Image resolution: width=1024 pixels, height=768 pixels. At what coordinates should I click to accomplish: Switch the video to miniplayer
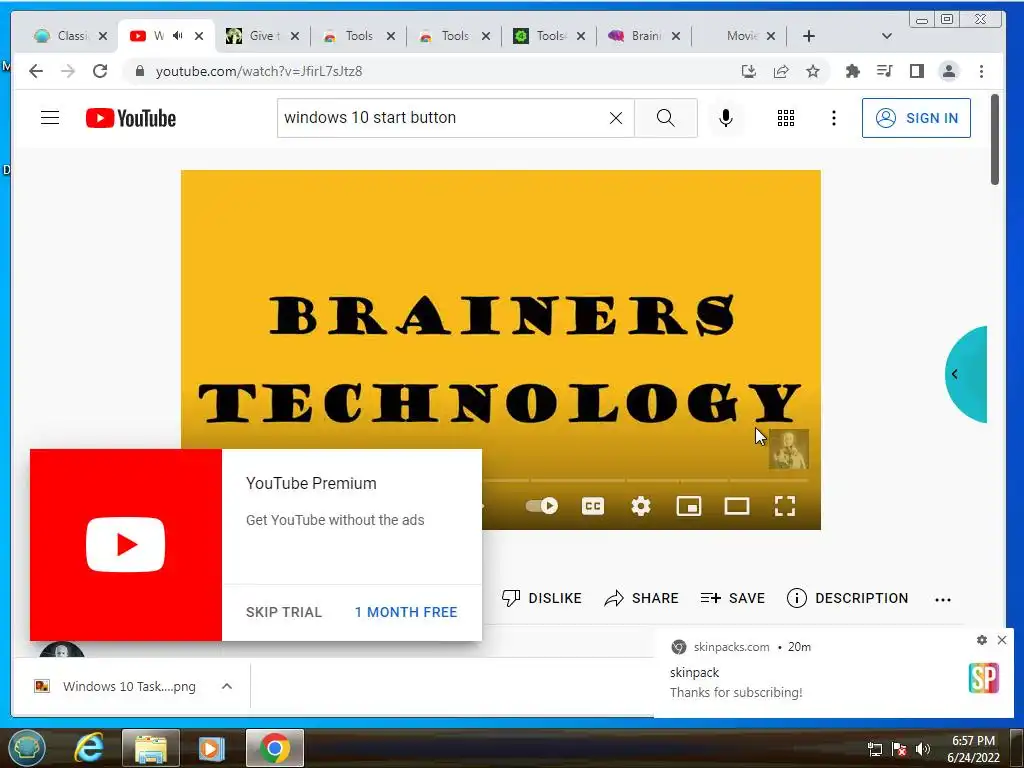689,505
